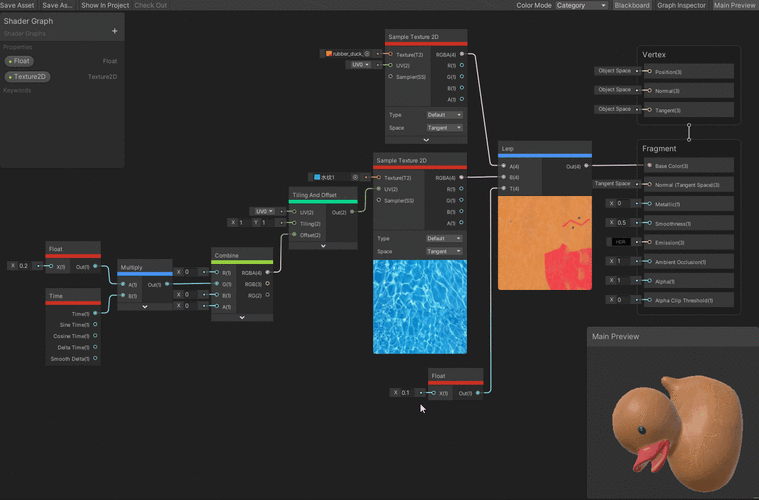Edit the R(1) input value of Combine

[191, 272]
